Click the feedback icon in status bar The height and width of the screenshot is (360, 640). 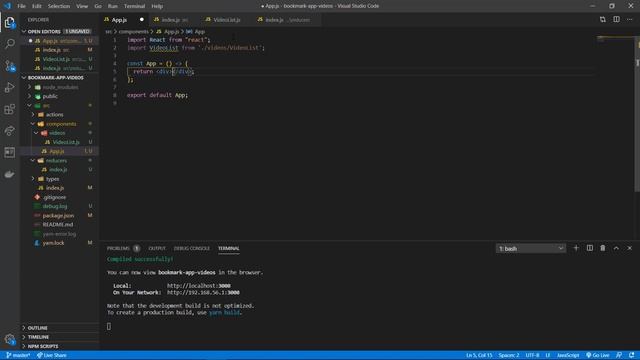tap(619, 355)
